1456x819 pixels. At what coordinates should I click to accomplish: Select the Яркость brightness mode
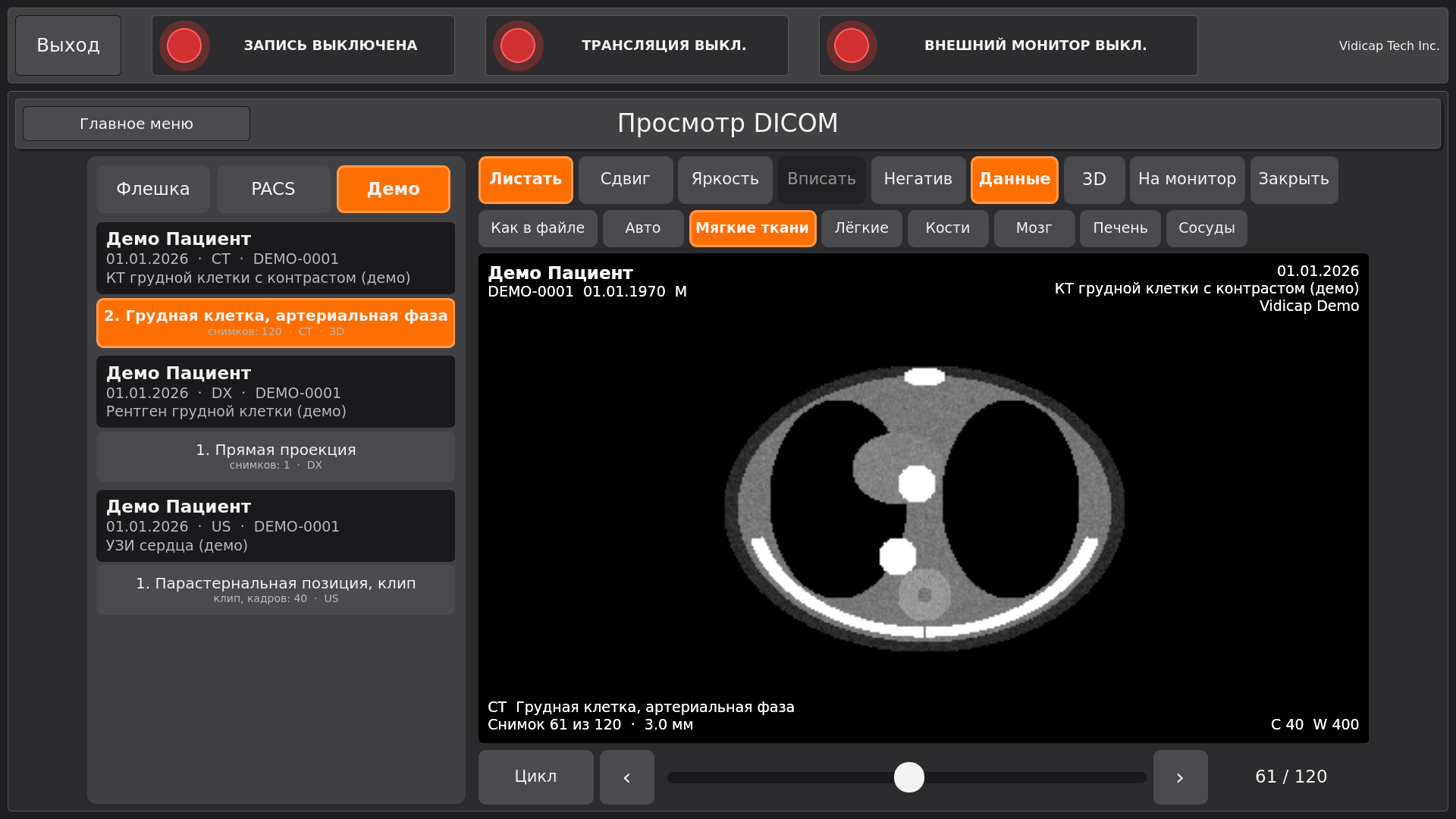(x=725, y=180)
